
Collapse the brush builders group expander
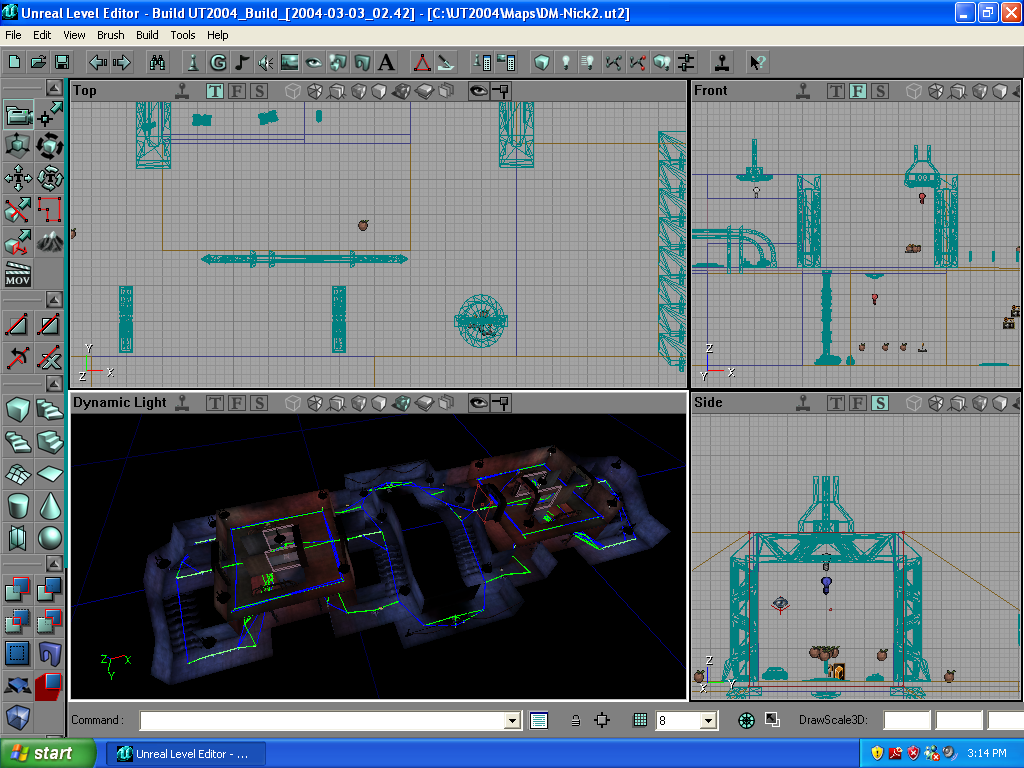[x=54, y=383]
